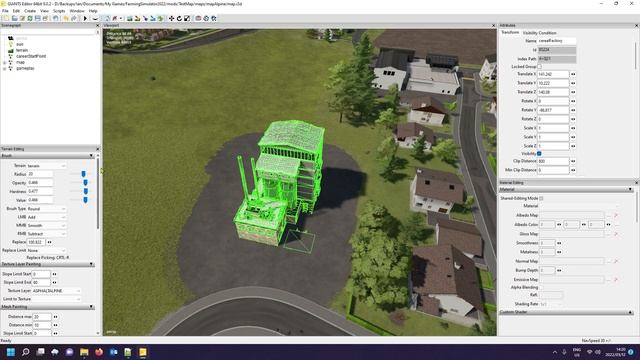
Task: Close the Attributes panel
Action: click(x=636, y=25)
